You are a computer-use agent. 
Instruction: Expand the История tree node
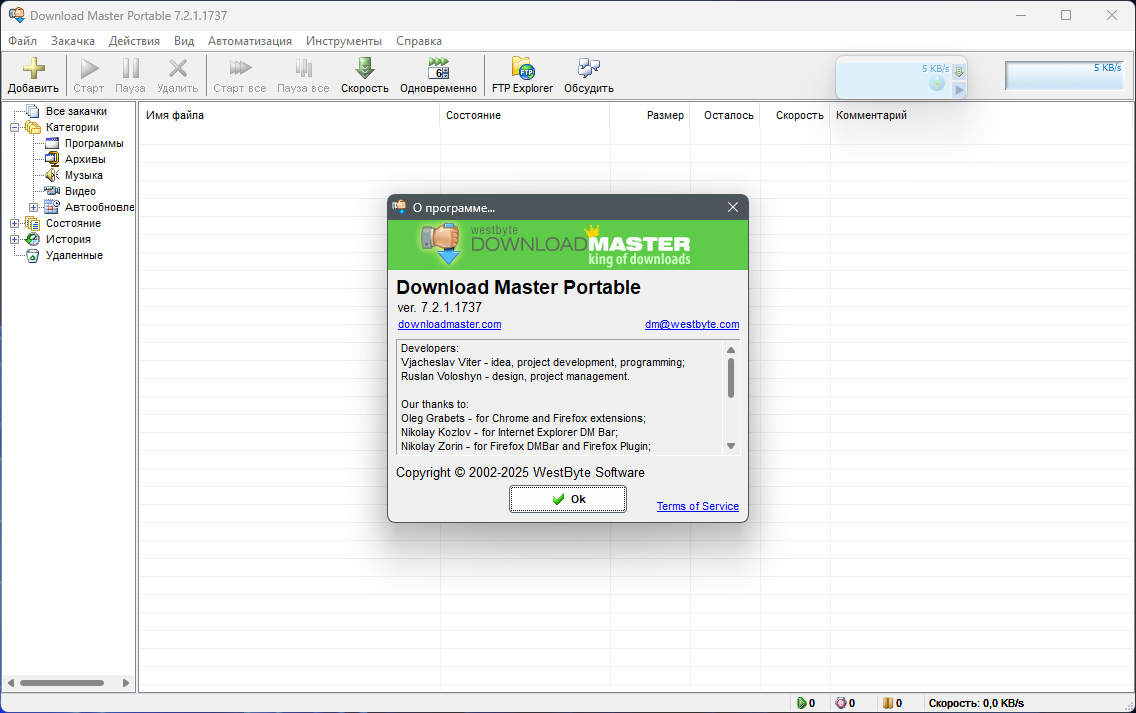click(x=14, y=239)
